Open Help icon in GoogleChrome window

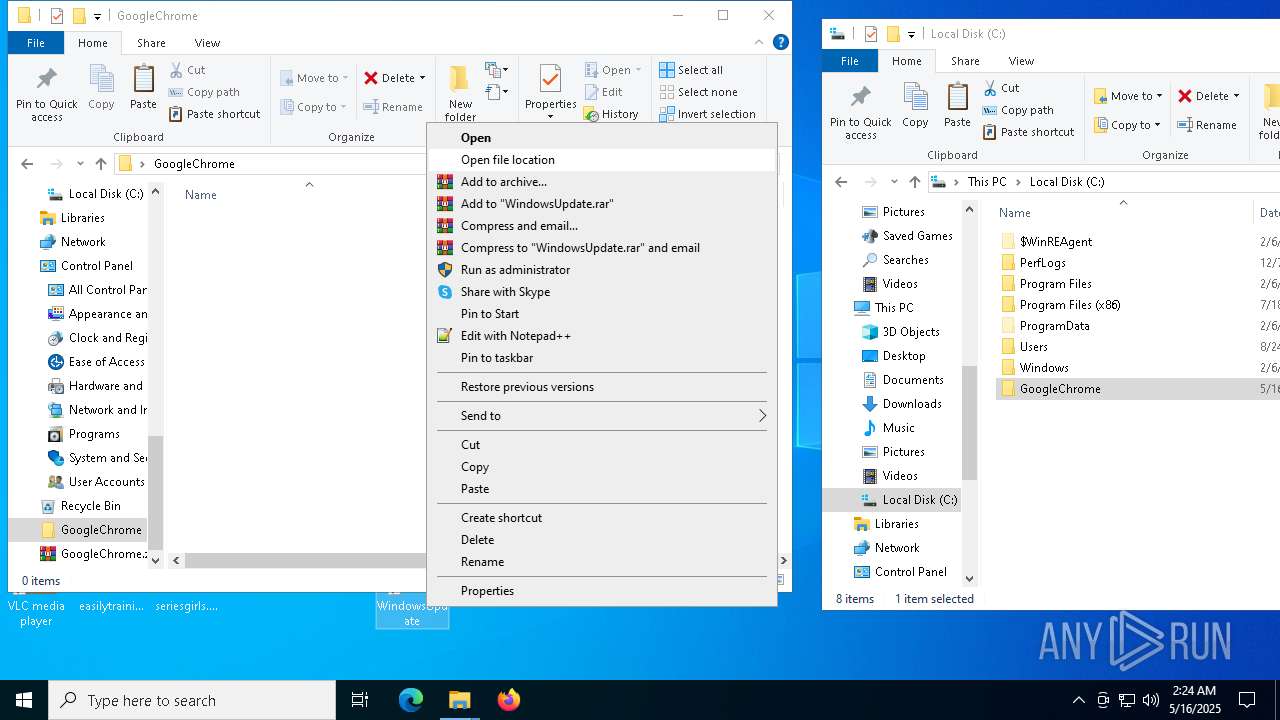point(781,42)
